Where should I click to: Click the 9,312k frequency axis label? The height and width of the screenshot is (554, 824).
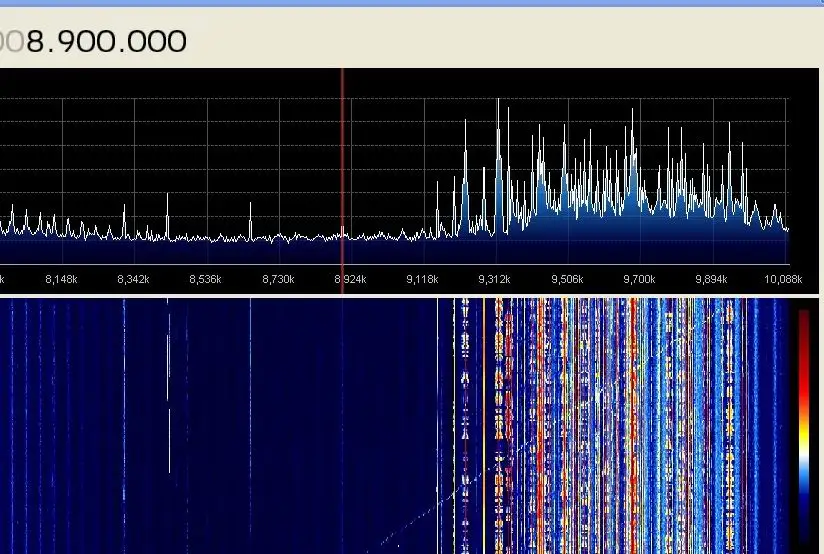tap(494, 279)
